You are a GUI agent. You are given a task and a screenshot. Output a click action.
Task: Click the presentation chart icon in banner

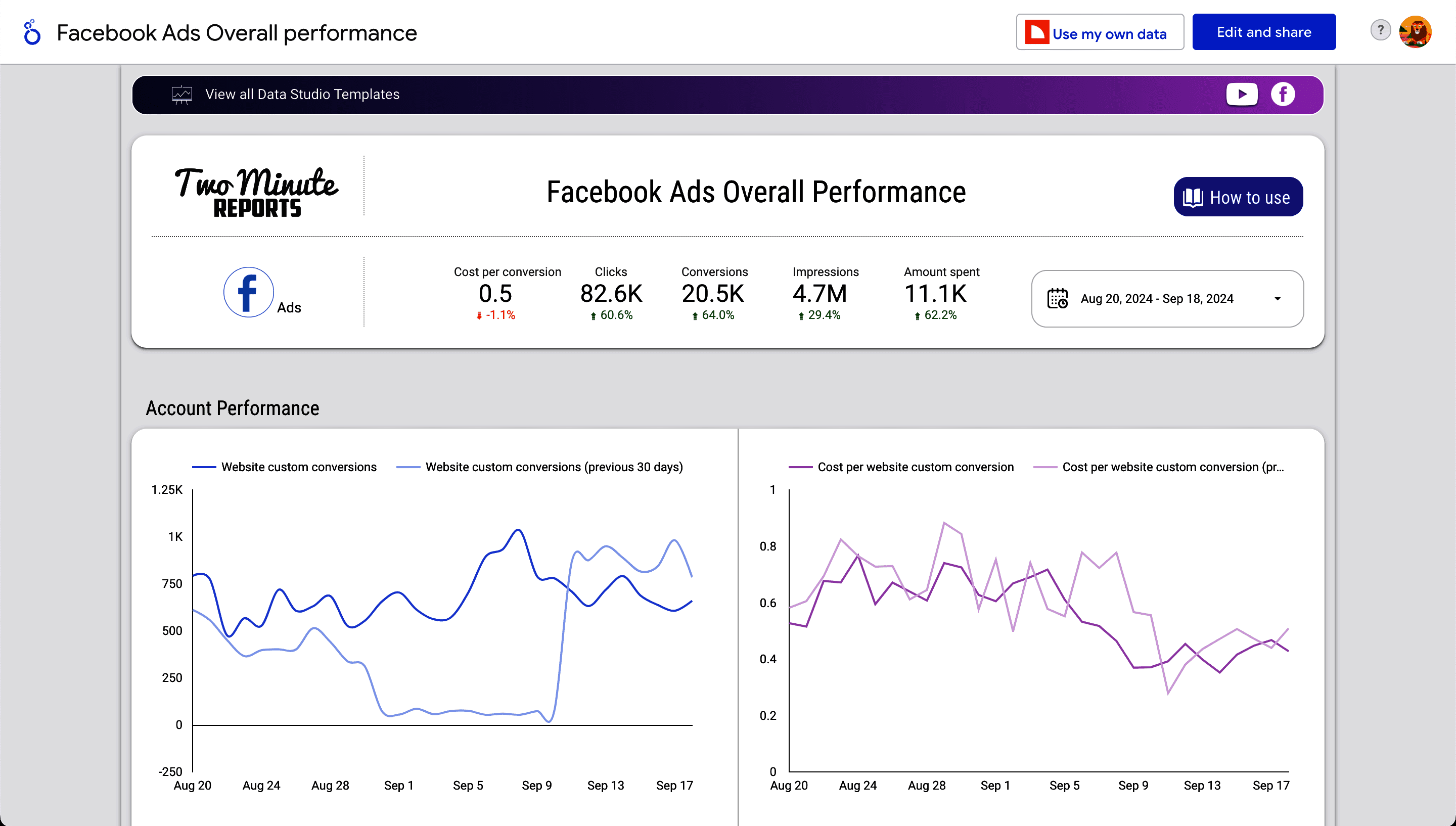point(182,95)
